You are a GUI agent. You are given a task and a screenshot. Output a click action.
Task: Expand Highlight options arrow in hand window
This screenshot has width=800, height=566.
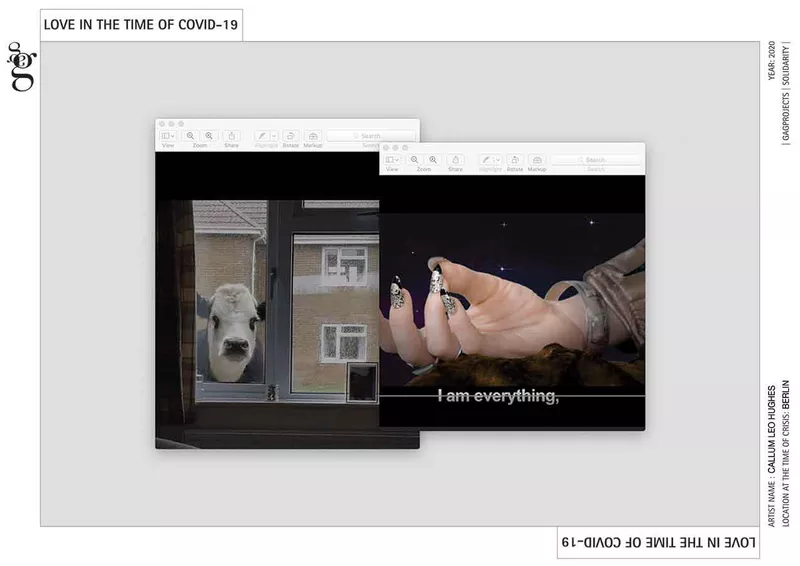[497, 159]
